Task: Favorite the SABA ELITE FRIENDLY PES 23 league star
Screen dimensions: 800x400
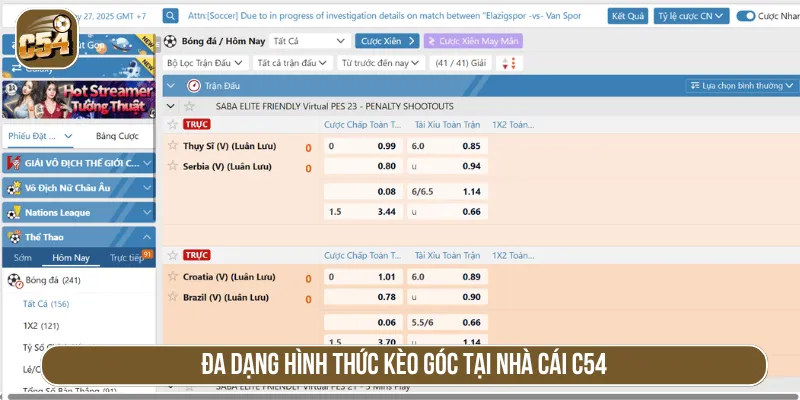Action: tap(189, 107)
